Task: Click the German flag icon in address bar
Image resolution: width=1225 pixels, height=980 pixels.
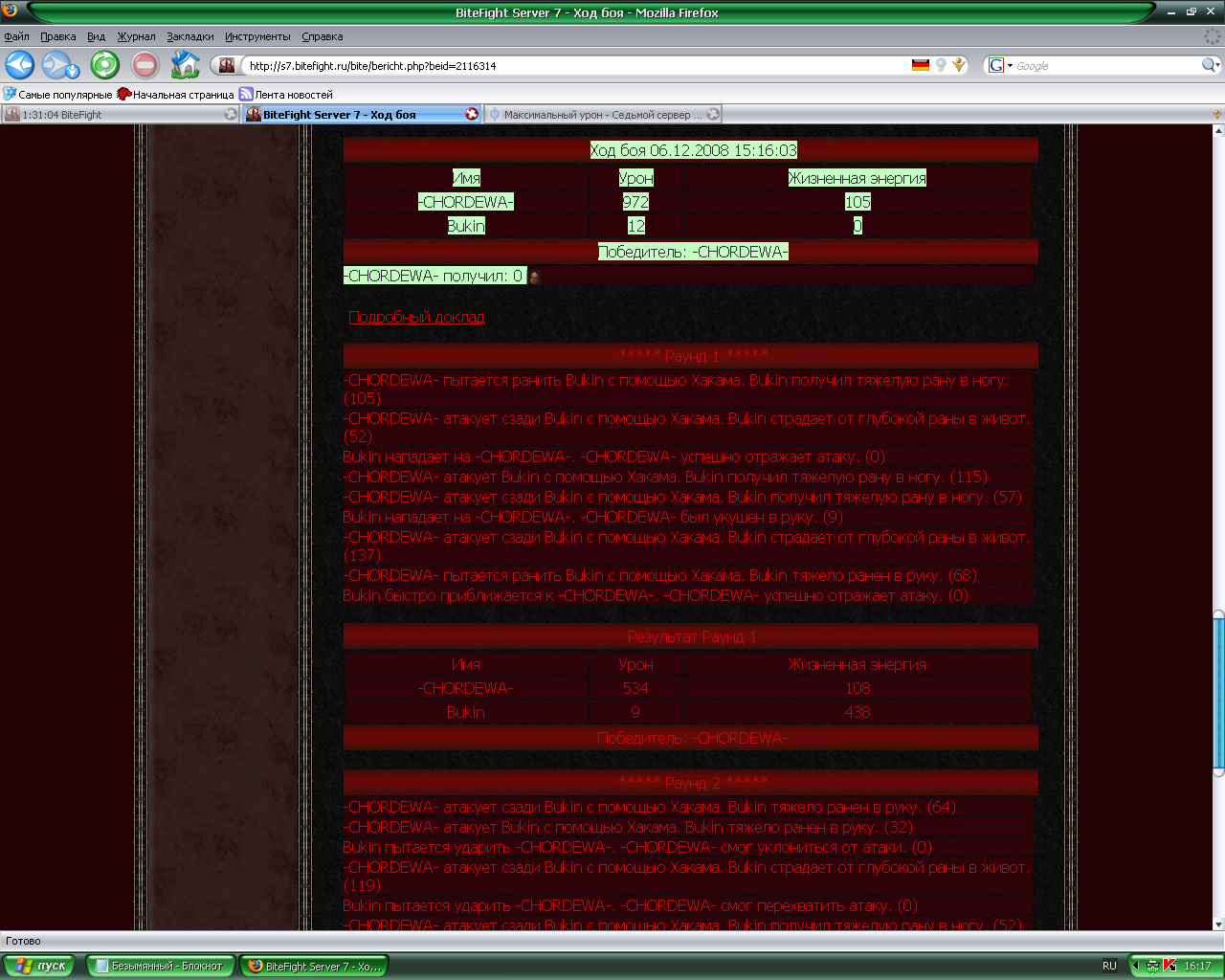Action: coord(921,65)
